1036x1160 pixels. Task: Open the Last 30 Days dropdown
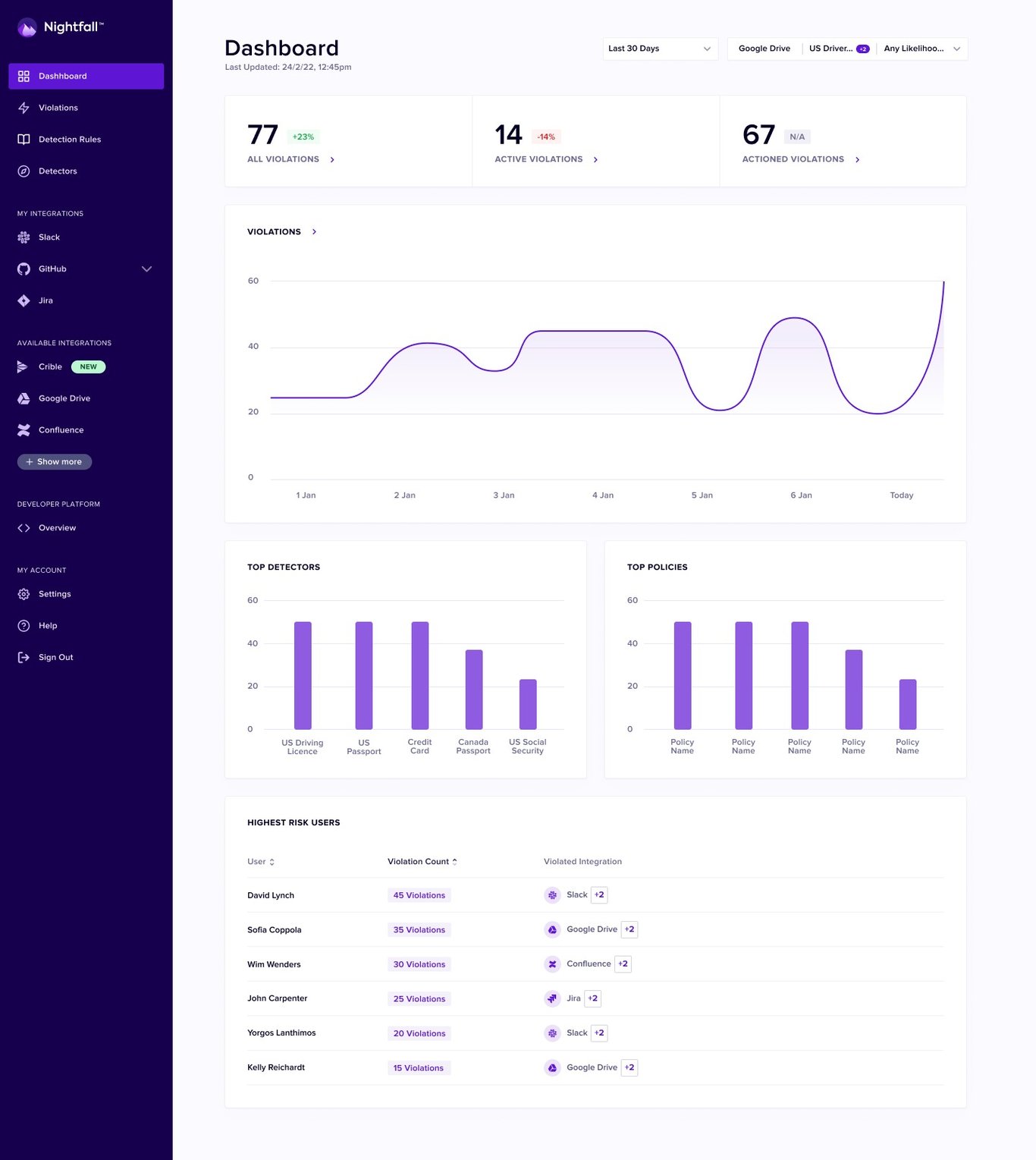click(x=659, y=49)
